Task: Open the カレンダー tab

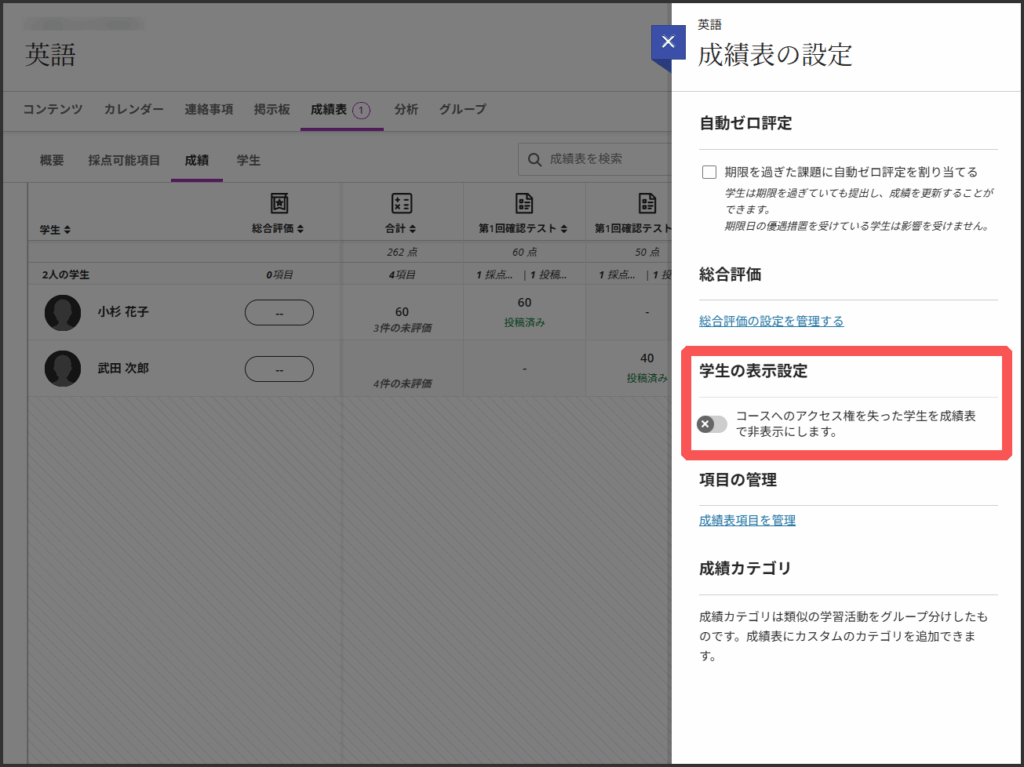Action: 134,109
